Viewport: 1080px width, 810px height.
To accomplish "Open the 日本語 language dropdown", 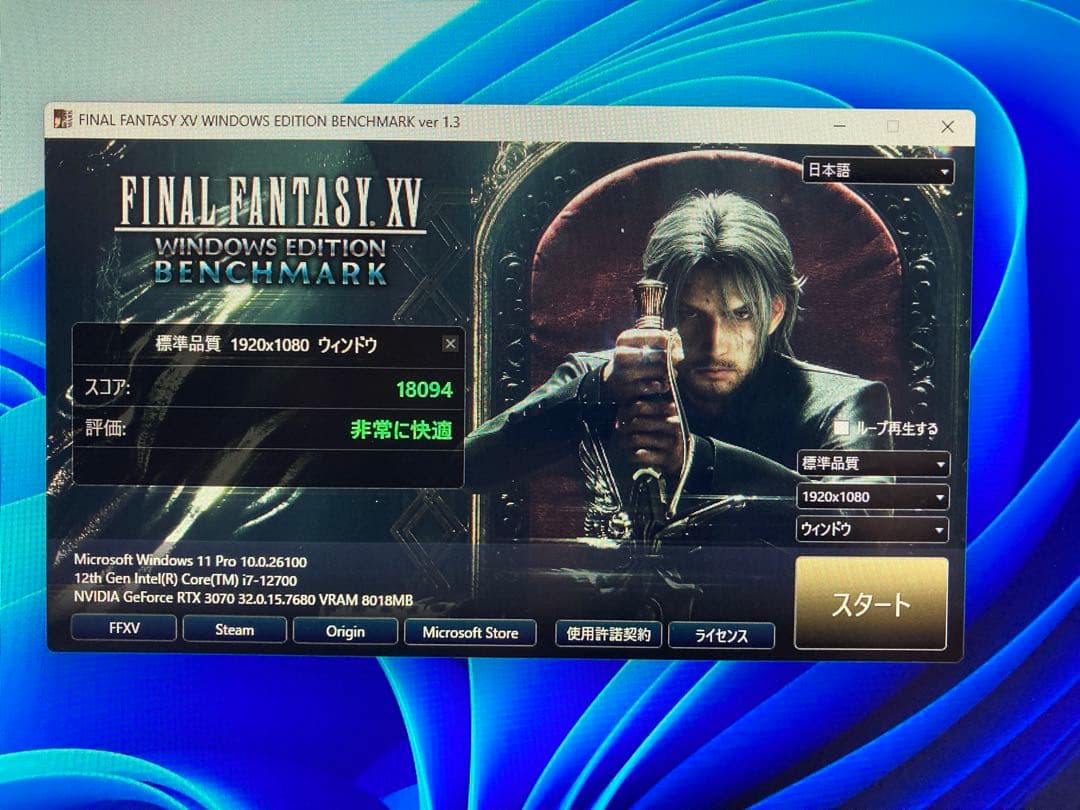I will (878, 171).
